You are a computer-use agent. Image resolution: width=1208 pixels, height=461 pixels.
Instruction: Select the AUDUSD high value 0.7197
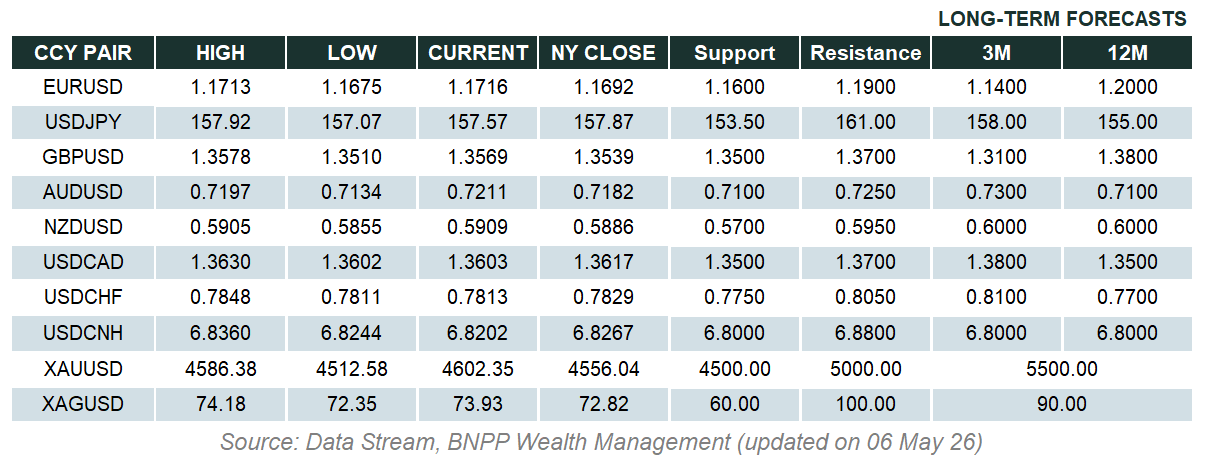(221, 193)
